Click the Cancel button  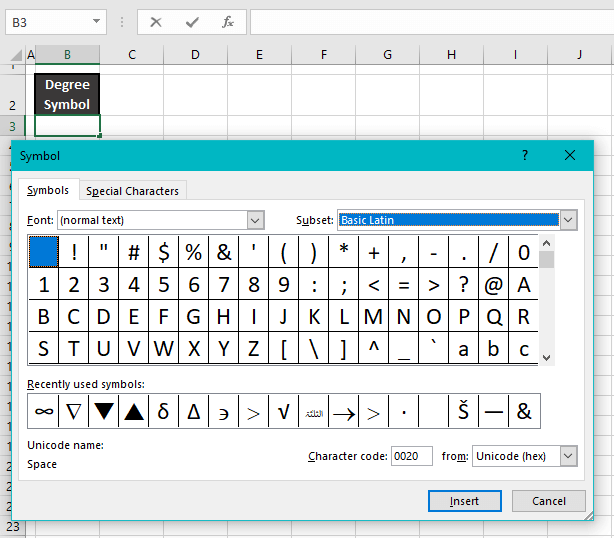[548, 501]
